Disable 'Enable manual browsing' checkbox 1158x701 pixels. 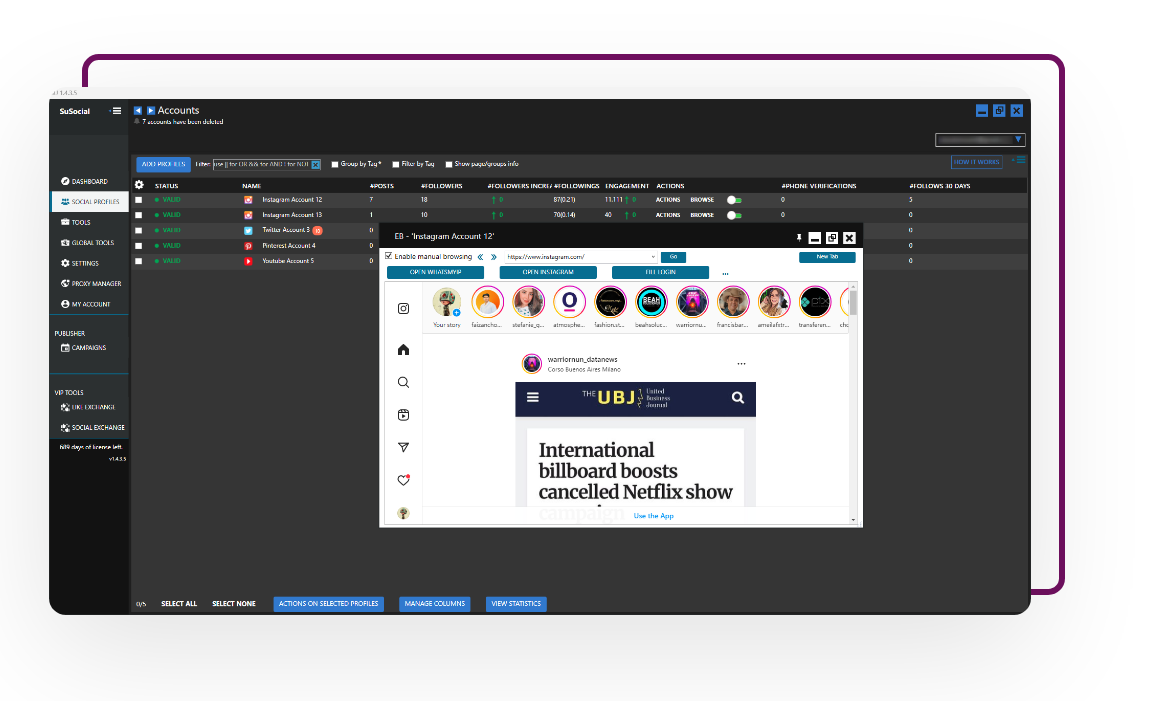pos(388,256)
